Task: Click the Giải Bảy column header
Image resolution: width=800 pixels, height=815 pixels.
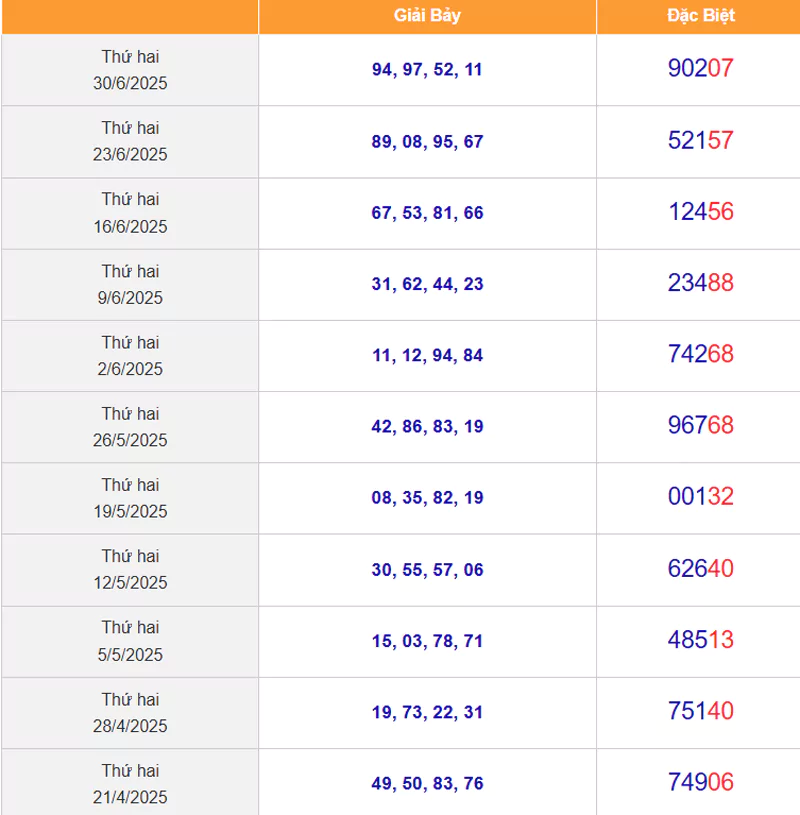Action: 427,16
